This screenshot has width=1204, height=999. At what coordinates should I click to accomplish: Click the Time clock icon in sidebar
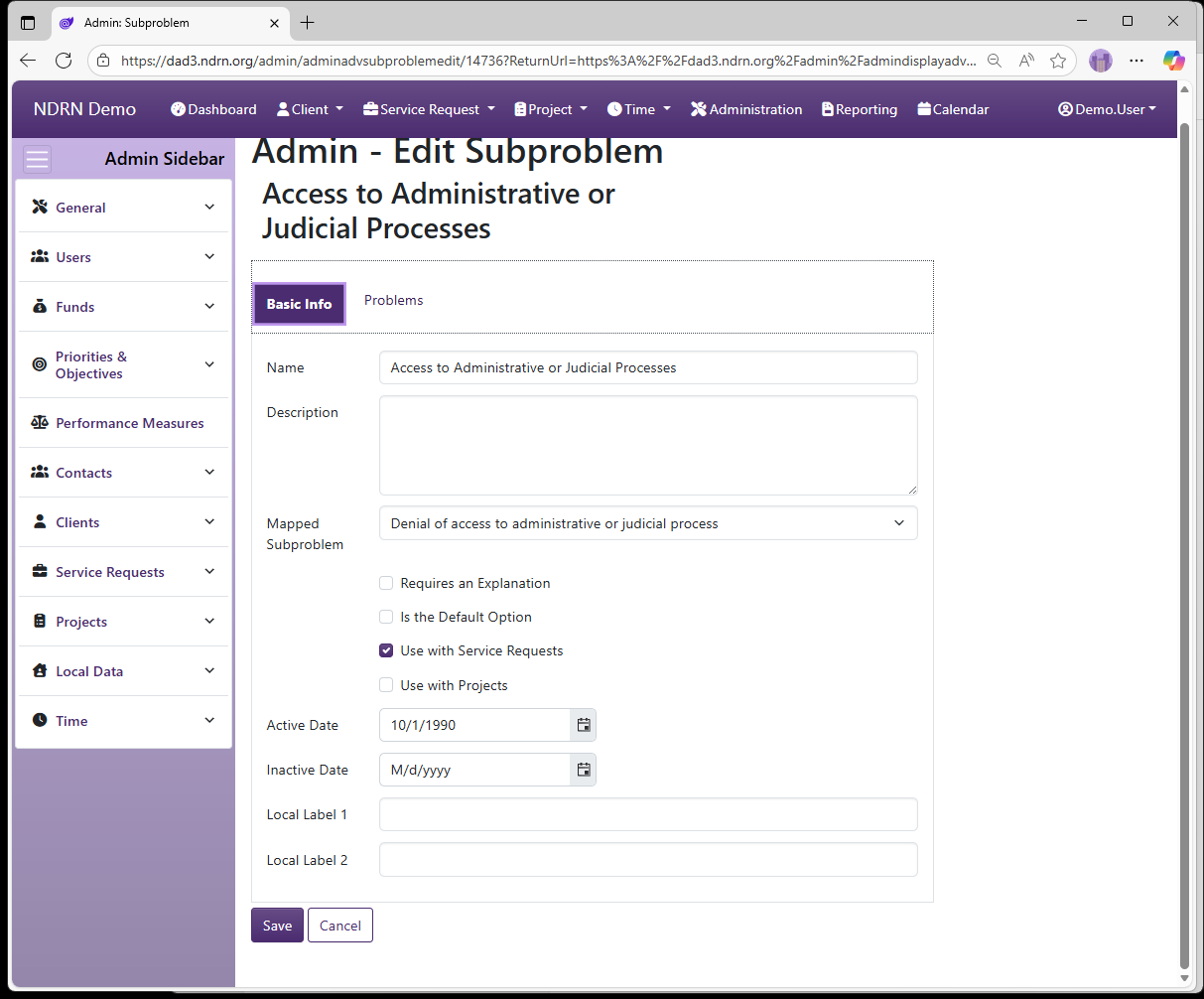point(40,720)
